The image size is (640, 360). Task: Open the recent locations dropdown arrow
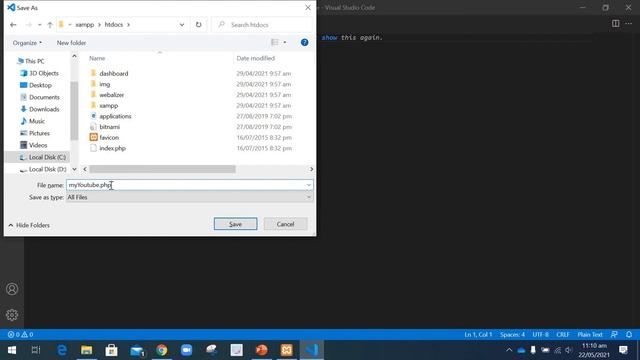40,24
